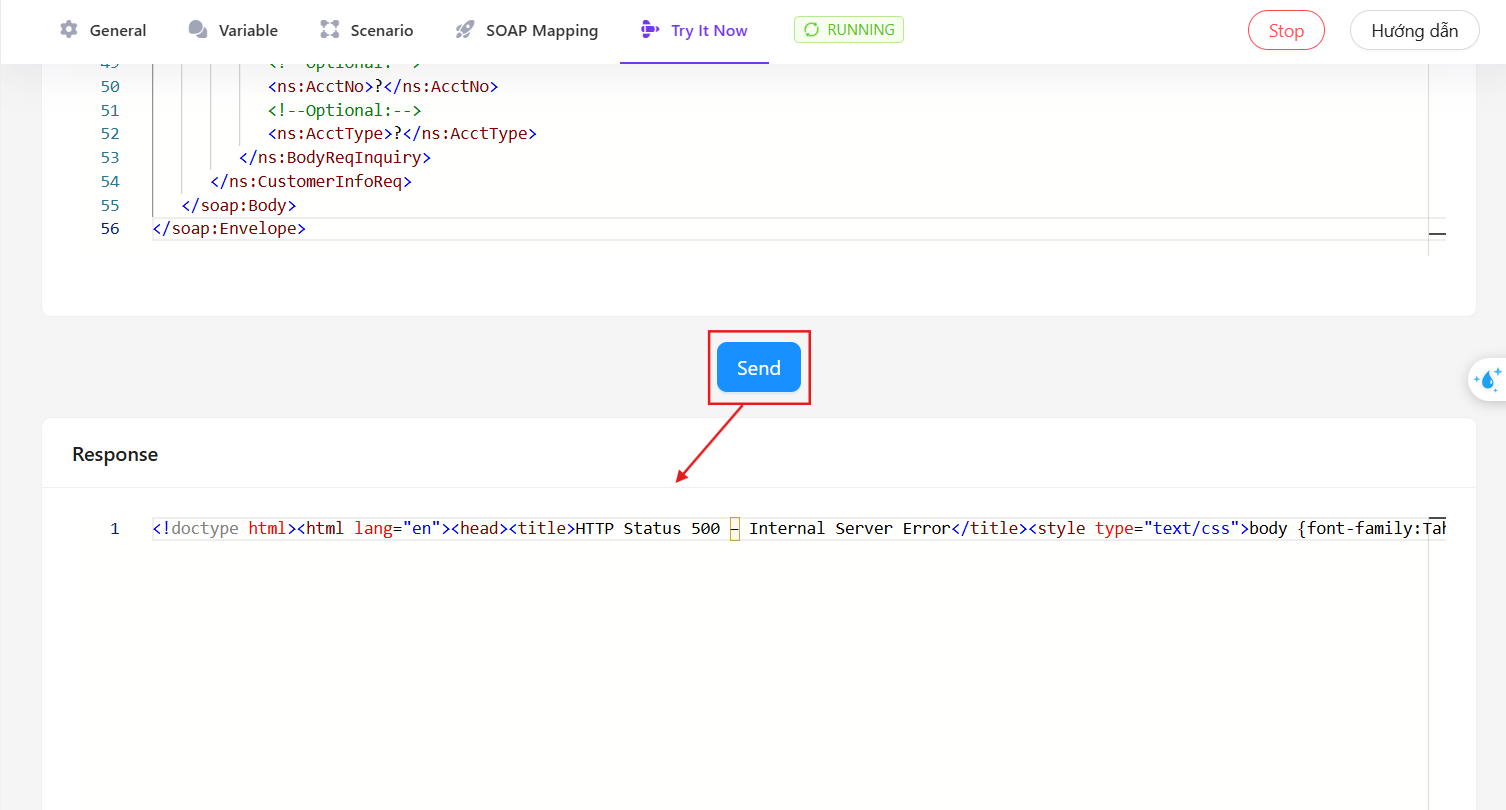
Task: Click line number 56 in request editor
Action: click(x=110, y=228)
